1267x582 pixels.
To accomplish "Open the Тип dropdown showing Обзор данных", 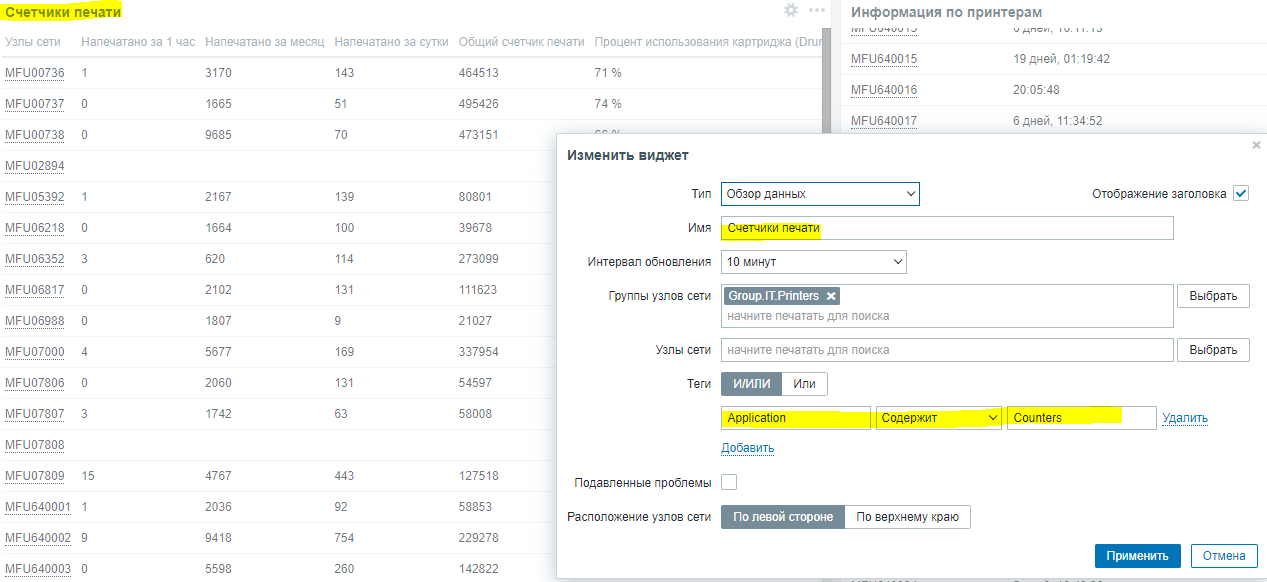I will pyautogui.click(x=820, y=193).
